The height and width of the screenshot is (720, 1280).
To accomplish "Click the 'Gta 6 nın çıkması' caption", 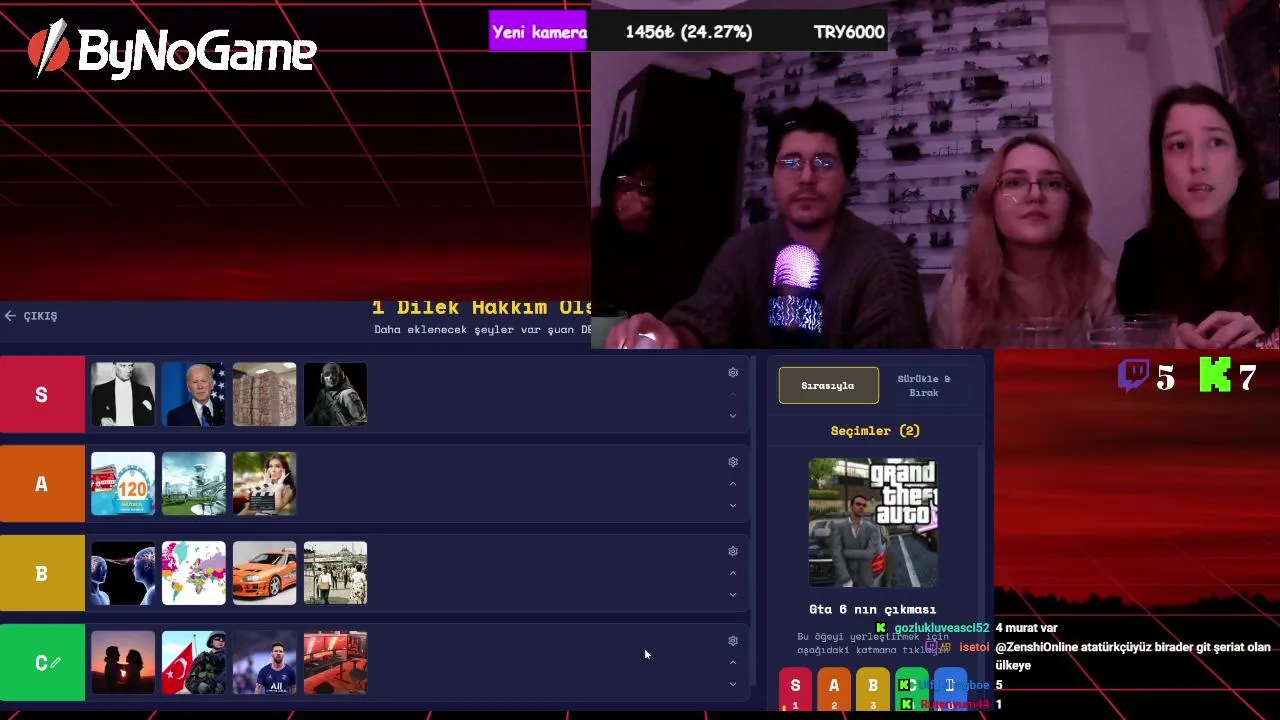I will pyautogui.click(x=873, y=609).
